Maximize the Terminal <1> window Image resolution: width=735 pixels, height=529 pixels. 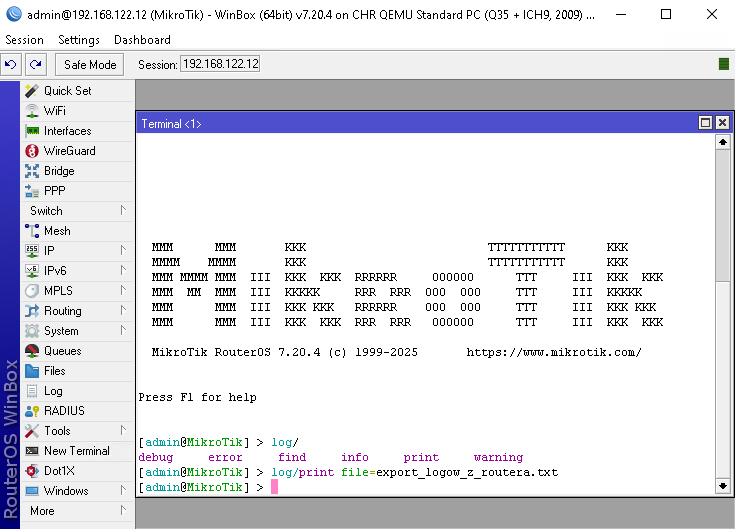coord(705,123)
